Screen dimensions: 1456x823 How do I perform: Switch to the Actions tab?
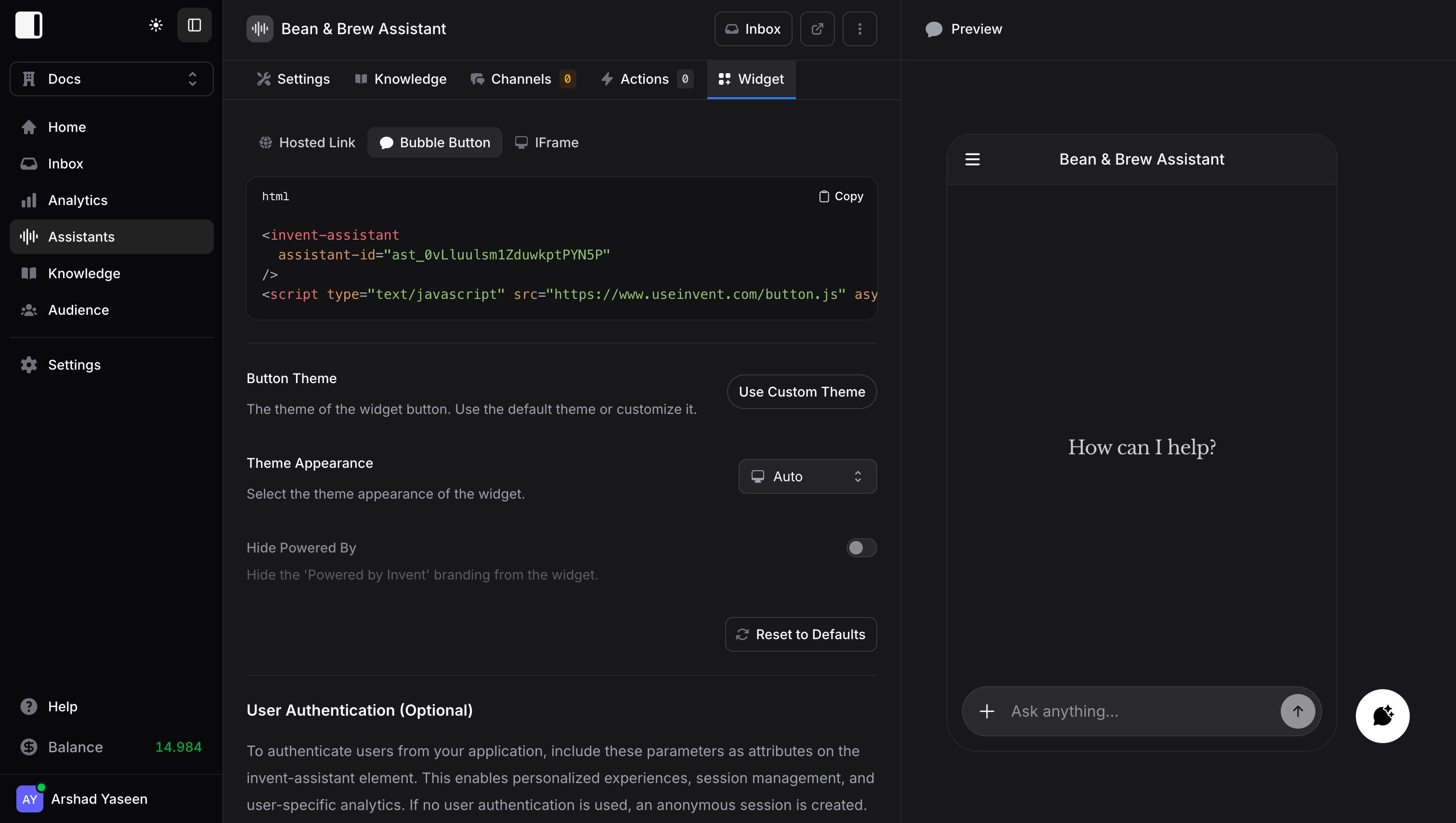[646, 79]
